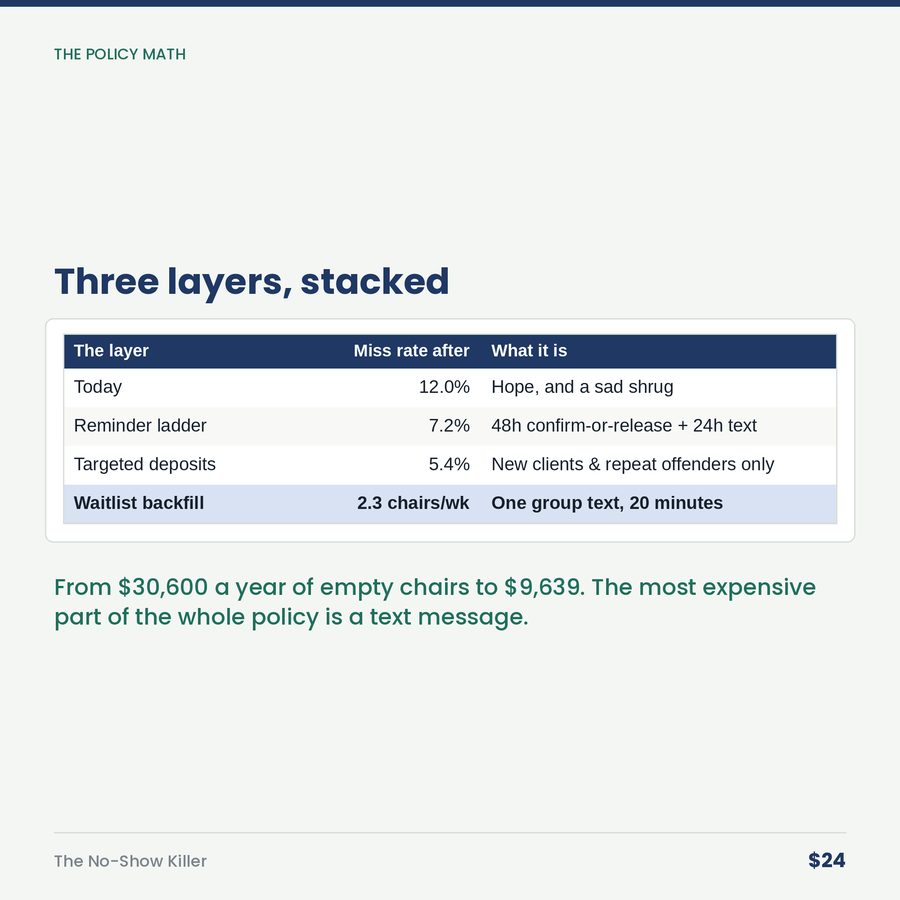Click 'New clients & repeat offenders only' cell
Screen dimensions: 900x900
click(633, 464)
